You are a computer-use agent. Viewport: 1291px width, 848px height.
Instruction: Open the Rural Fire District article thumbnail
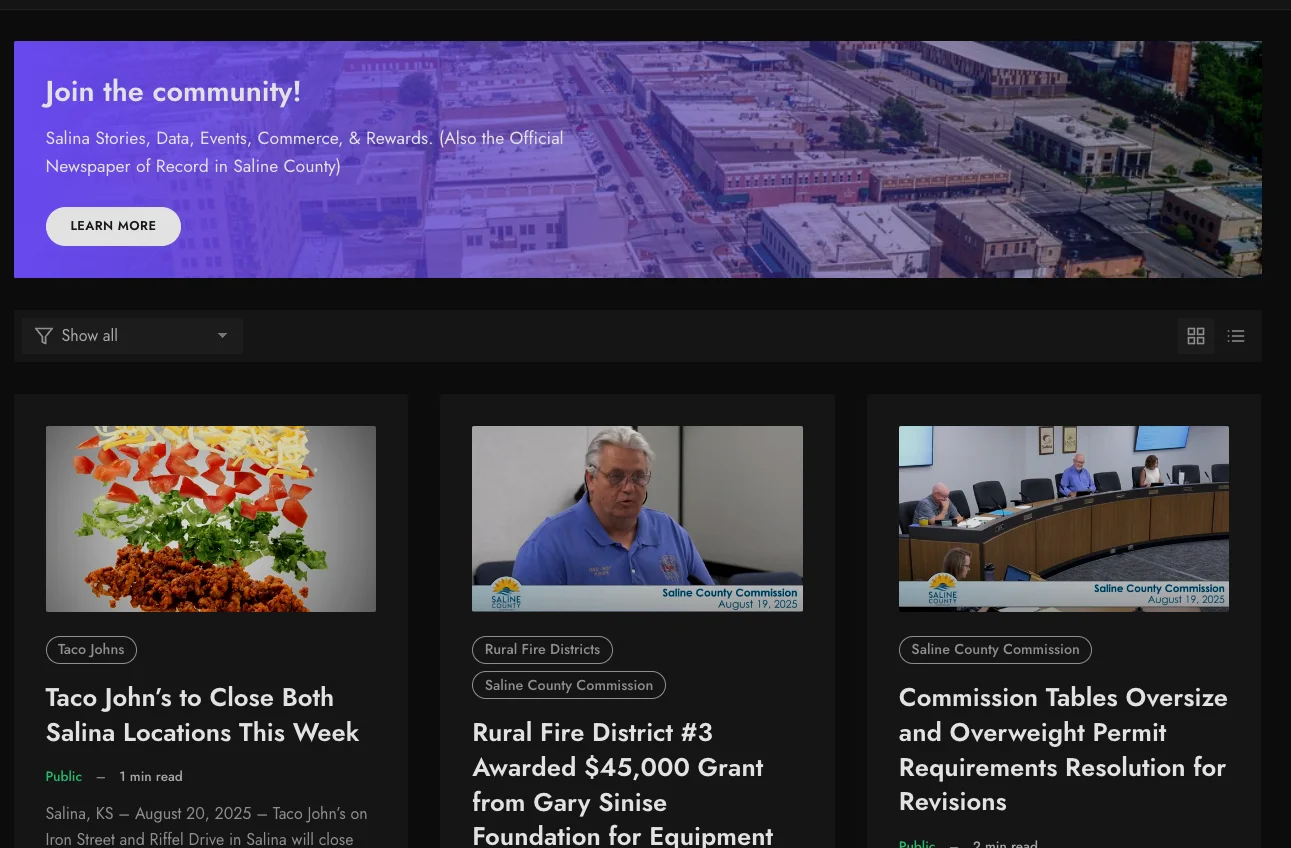pyautogui.click(x=637, y=519)
